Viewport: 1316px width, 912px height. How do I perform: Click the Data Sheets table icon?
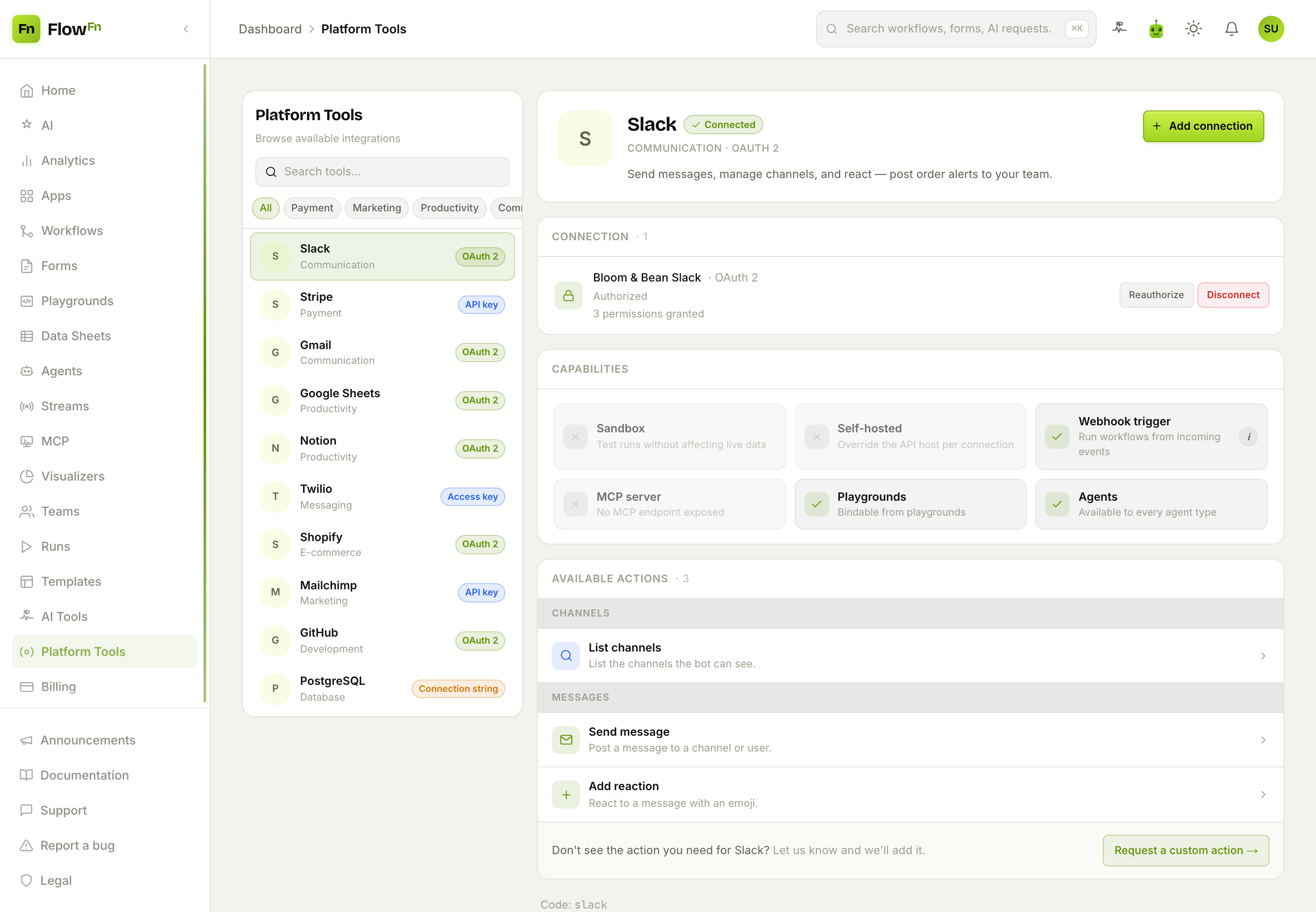tap(26, 336)
